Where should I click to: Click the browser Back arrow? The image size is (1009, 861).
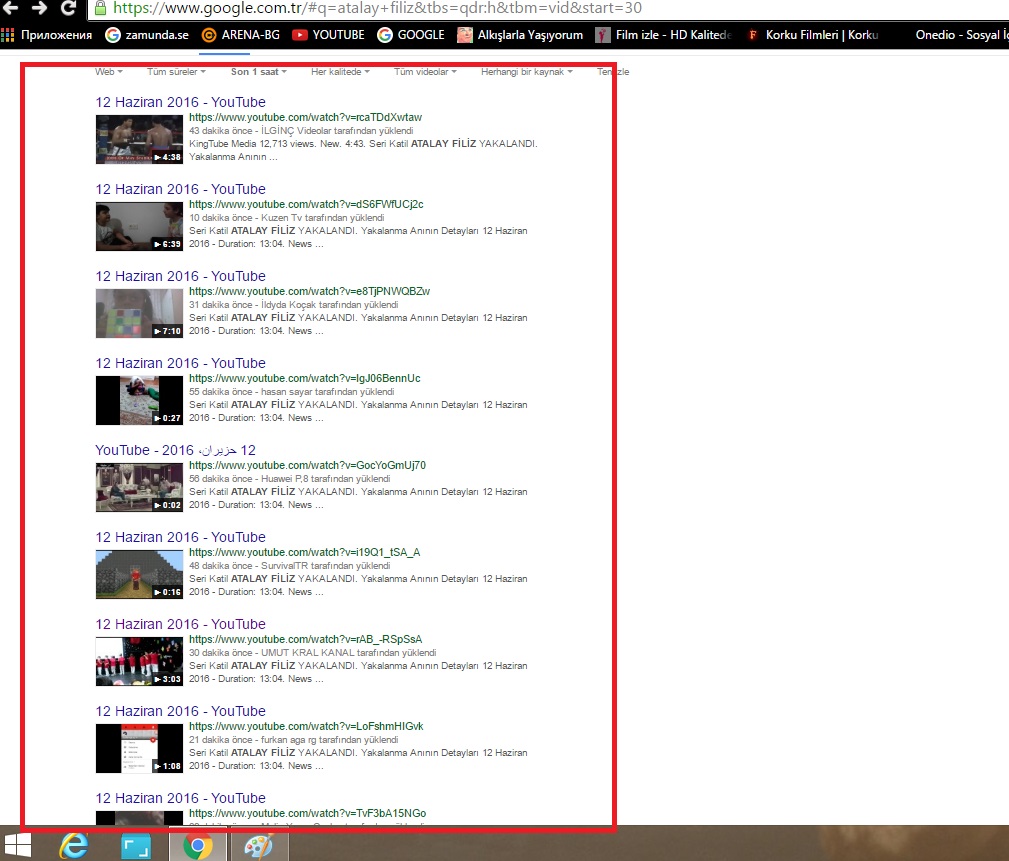pyautogui.click(x=10, y=8)
